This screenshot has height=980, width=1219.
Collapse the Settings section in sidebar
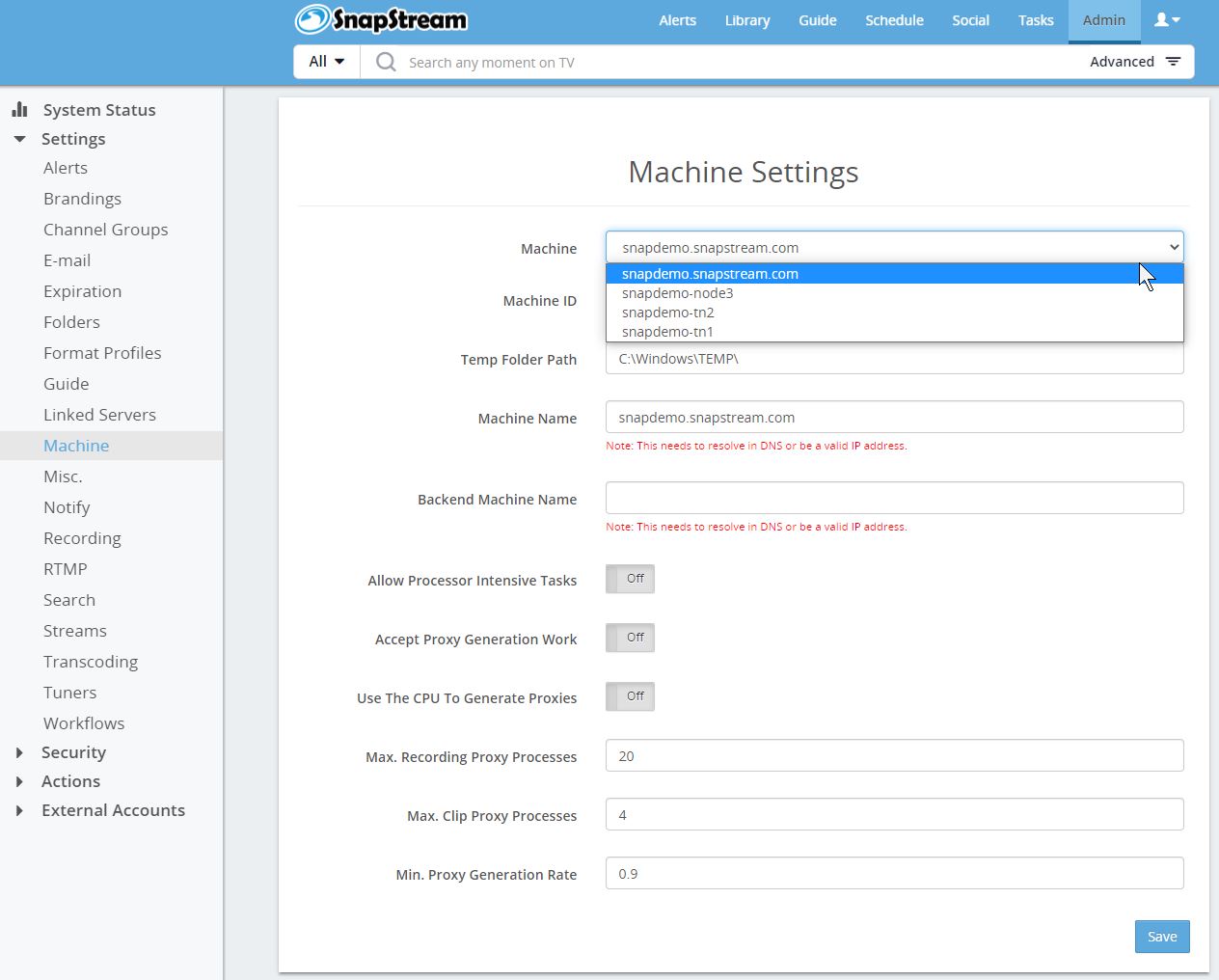[19, 139]
